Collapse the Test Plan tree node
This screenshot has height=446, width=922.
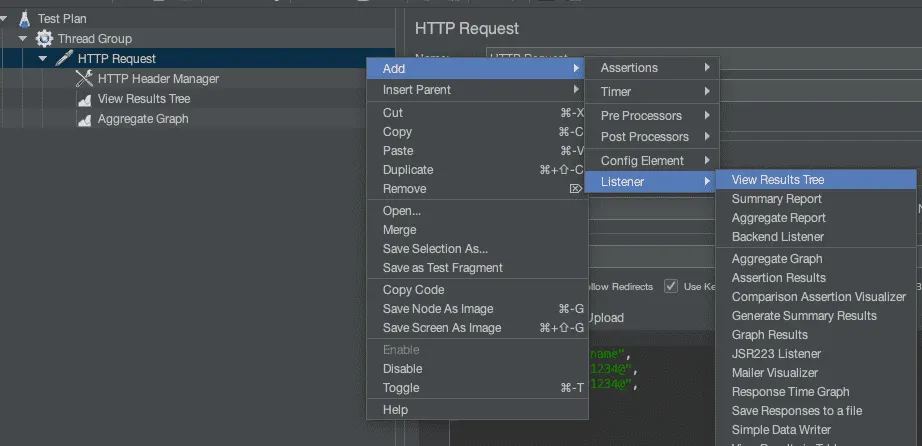[x=5, y=19]
